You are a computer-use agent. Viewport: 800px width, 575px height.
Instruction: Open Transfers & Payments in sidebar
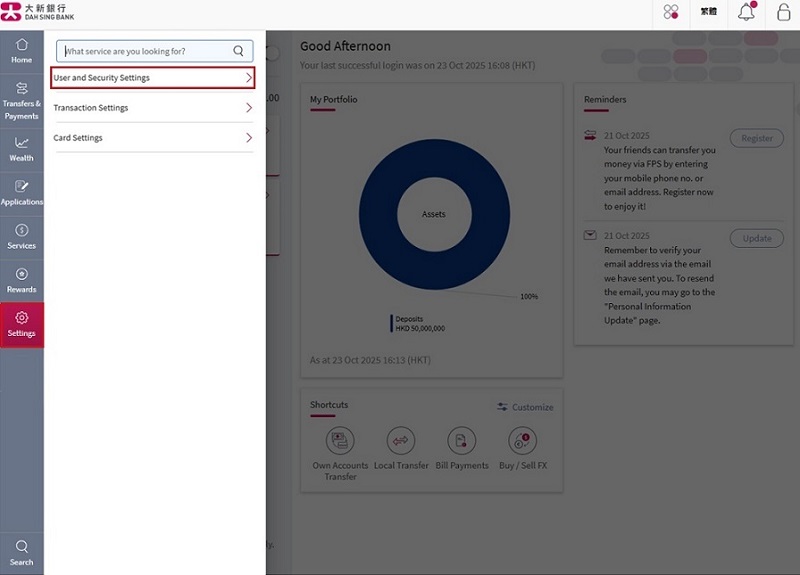[x=21, y=100]
